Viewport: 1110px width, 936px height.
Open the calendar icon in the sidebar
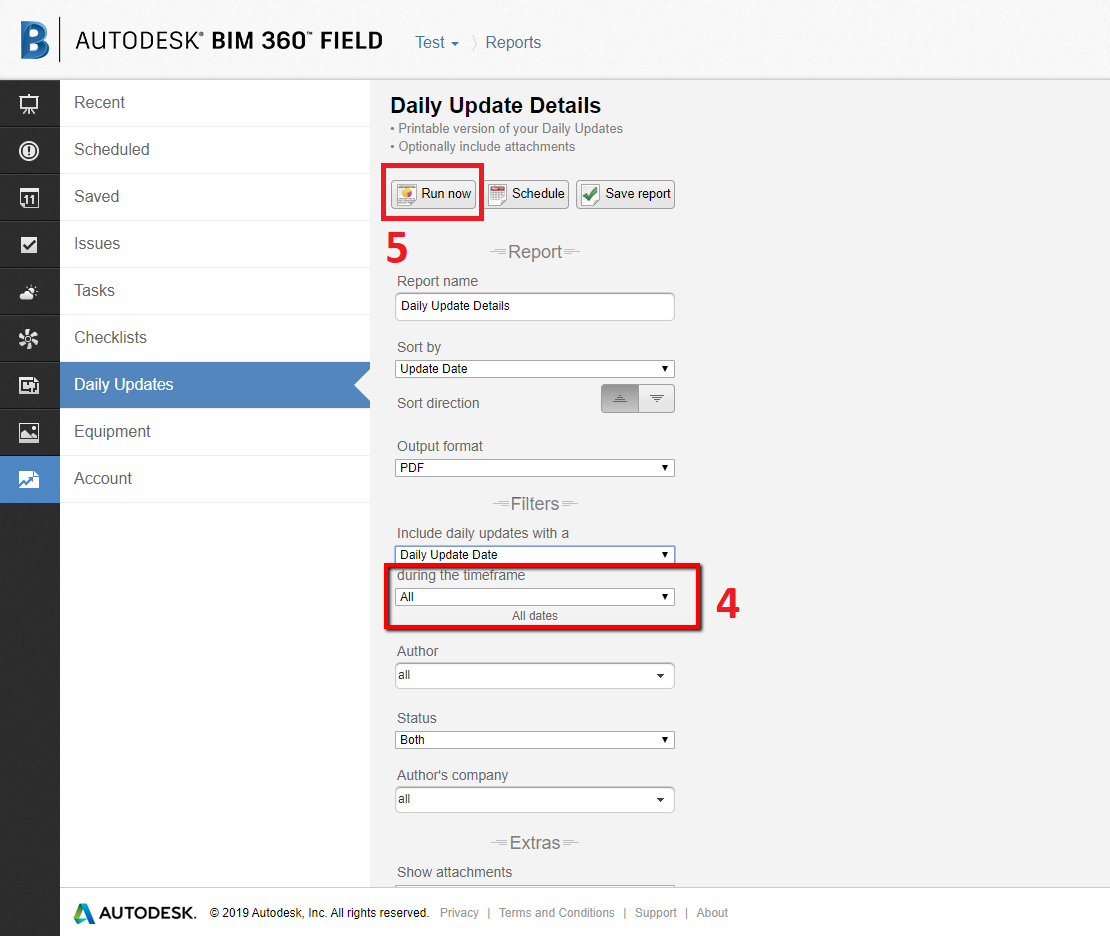pos(29,196)
